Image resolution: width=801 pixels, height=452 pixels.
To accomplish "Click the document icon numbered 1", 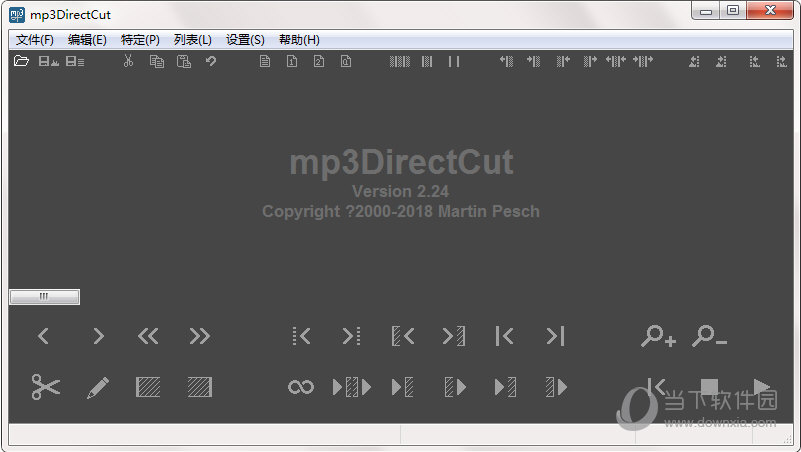I will point(292,61).
